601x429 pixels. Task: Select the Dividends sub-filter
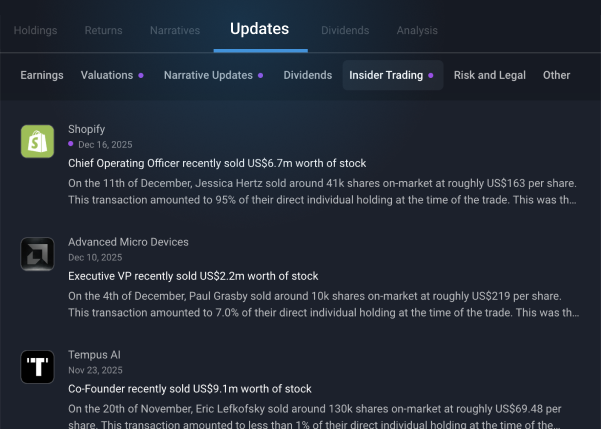308,75
